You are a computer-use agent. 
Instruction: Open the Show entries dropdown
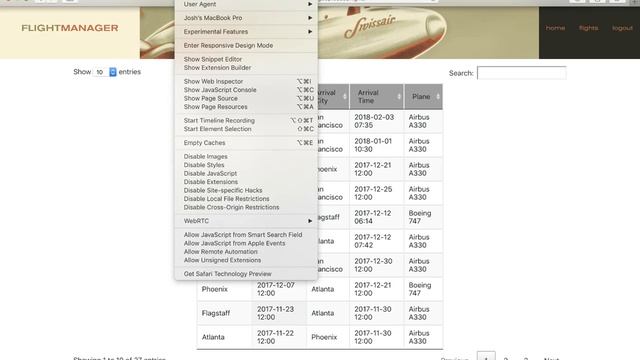(x=105, y=72)
